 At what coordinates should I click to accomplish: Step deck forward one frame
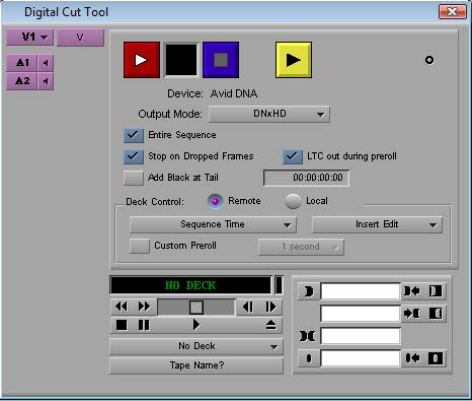[x=271, y=306]
